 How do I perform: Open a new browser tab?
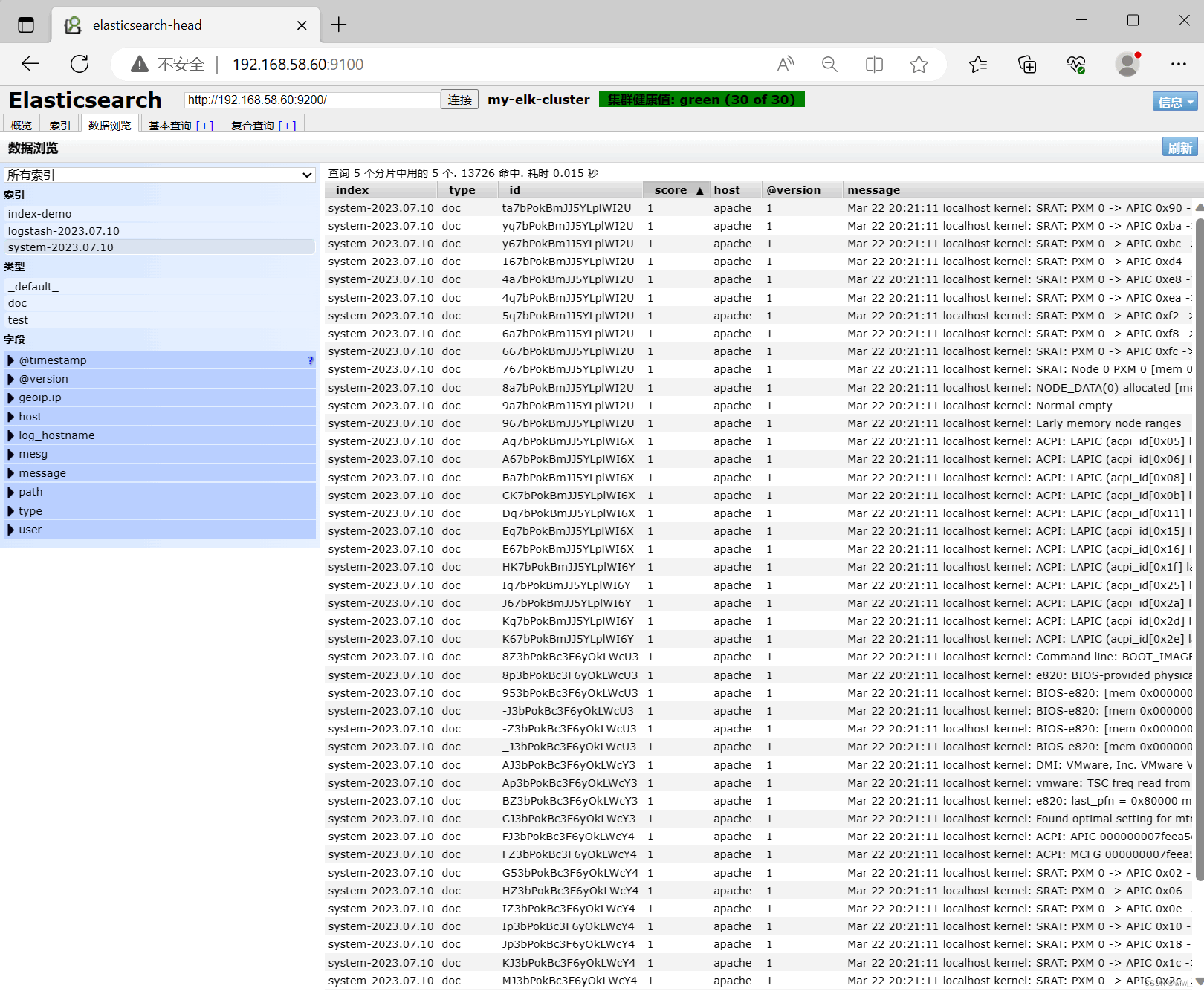click(339, 25)
